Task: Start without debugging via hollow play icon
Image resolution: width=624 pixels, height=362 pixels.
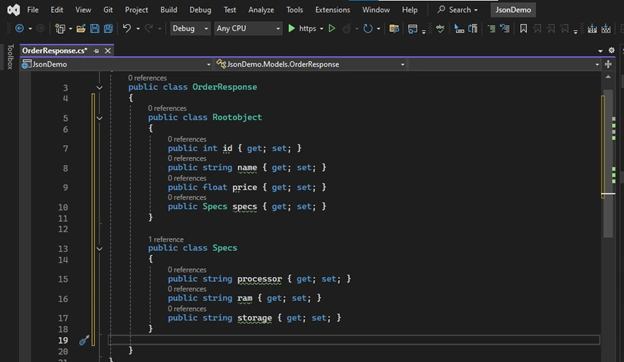Action: [x=332, y=28]
